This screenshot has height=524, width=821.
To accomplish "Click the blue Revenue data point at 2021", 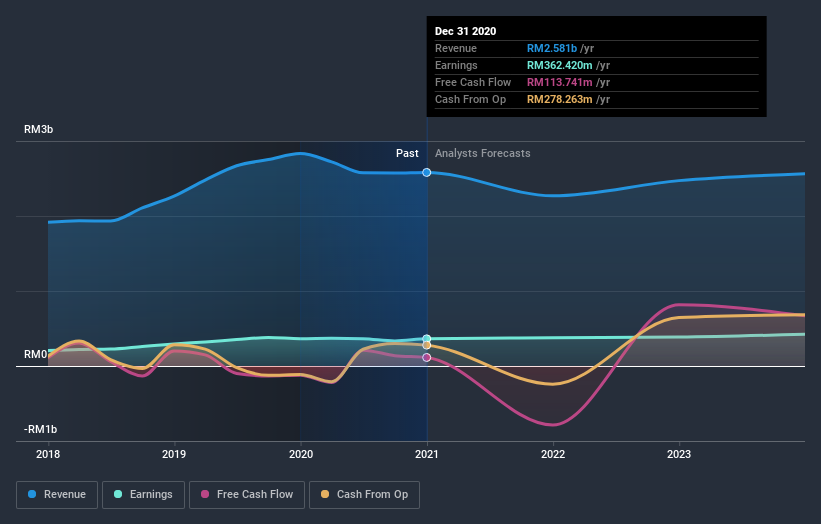I will [x=427, y=173].
